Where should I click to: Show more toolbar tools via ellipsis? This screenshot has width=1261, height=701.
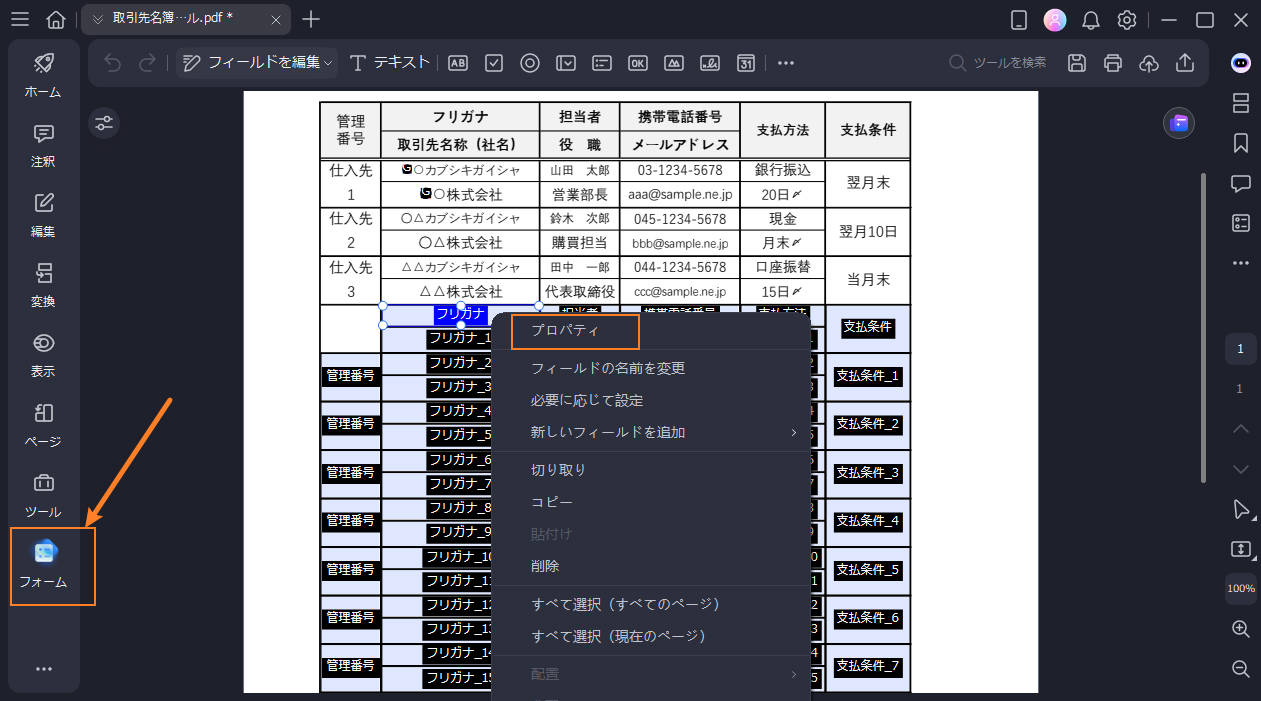[785, 62]
